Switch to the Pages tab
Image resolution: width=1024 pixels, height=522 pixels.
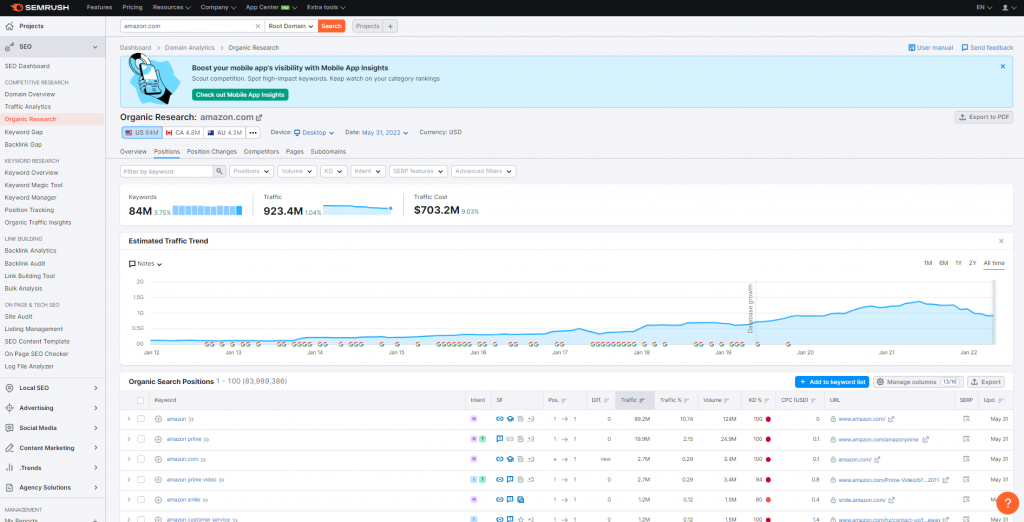(295, 152)
